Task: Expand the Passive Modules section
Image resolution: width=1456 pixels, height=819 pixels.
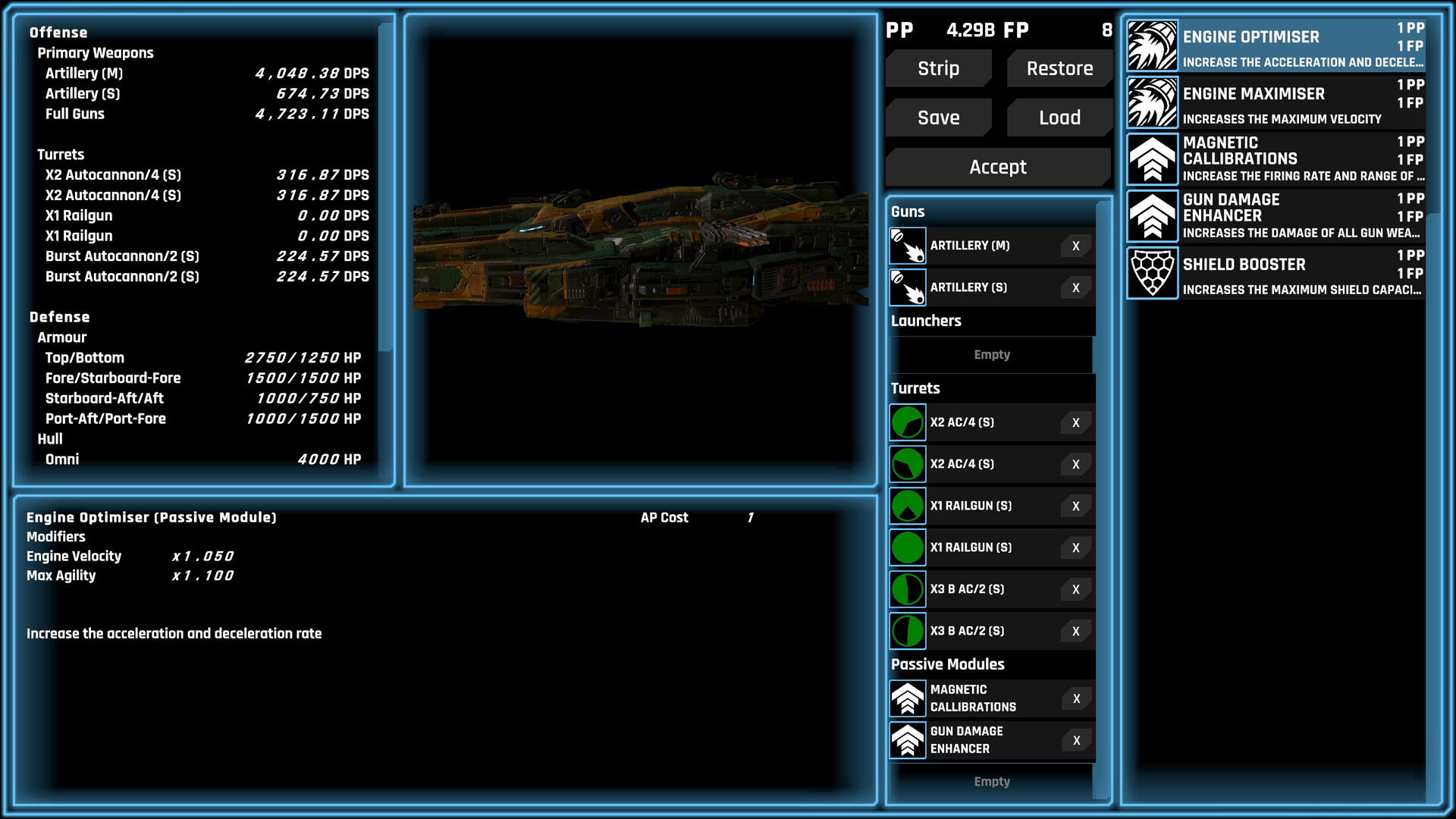Action: 947,664
